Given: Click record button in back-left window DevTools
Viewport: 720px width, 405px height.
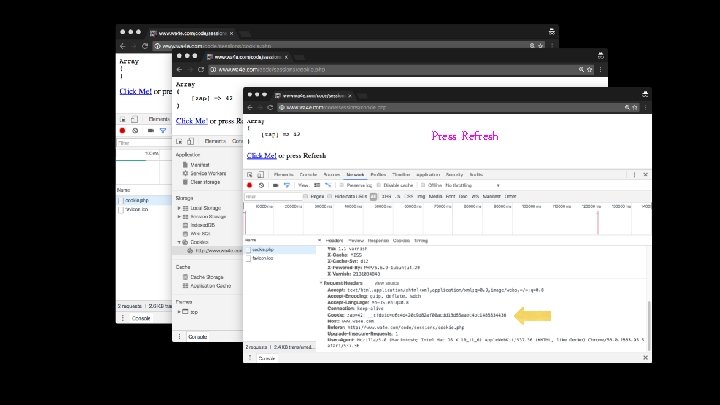Looking at the screenshot, I should (123, 131).
